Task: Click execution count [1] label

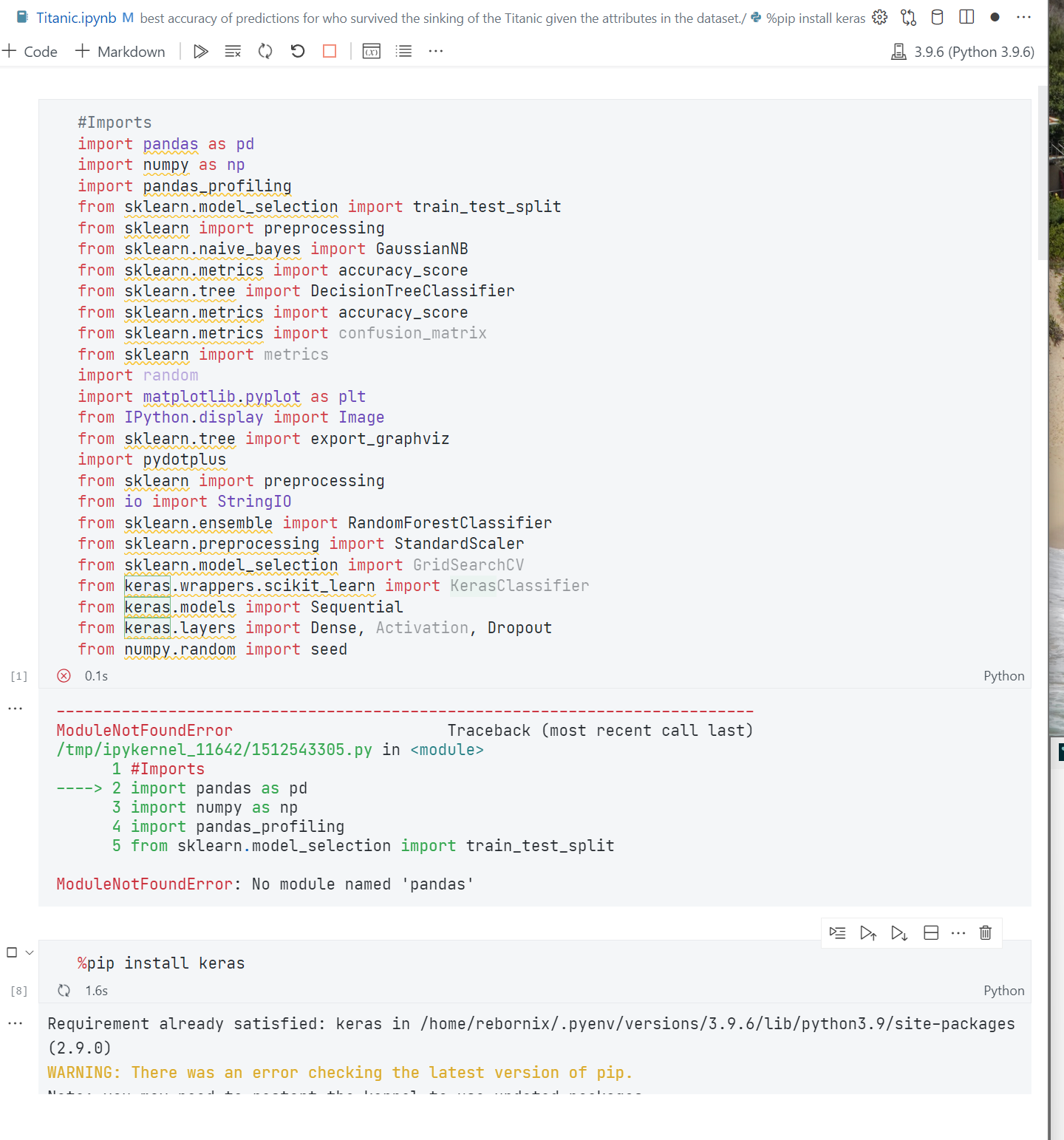Action: pos(19,676)
